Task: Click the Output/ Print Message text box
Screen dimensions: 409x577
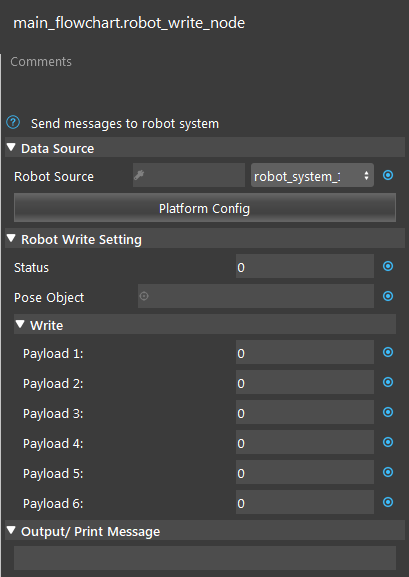Action: pyautogui.click(x=205, y=558)
